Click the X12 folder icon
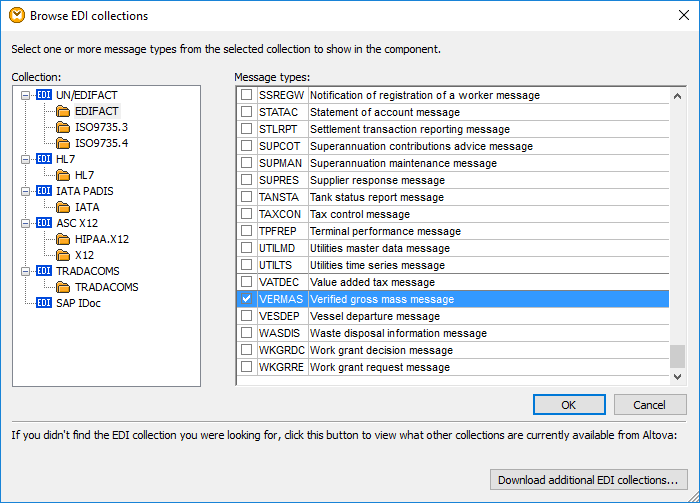 (63, 255)
